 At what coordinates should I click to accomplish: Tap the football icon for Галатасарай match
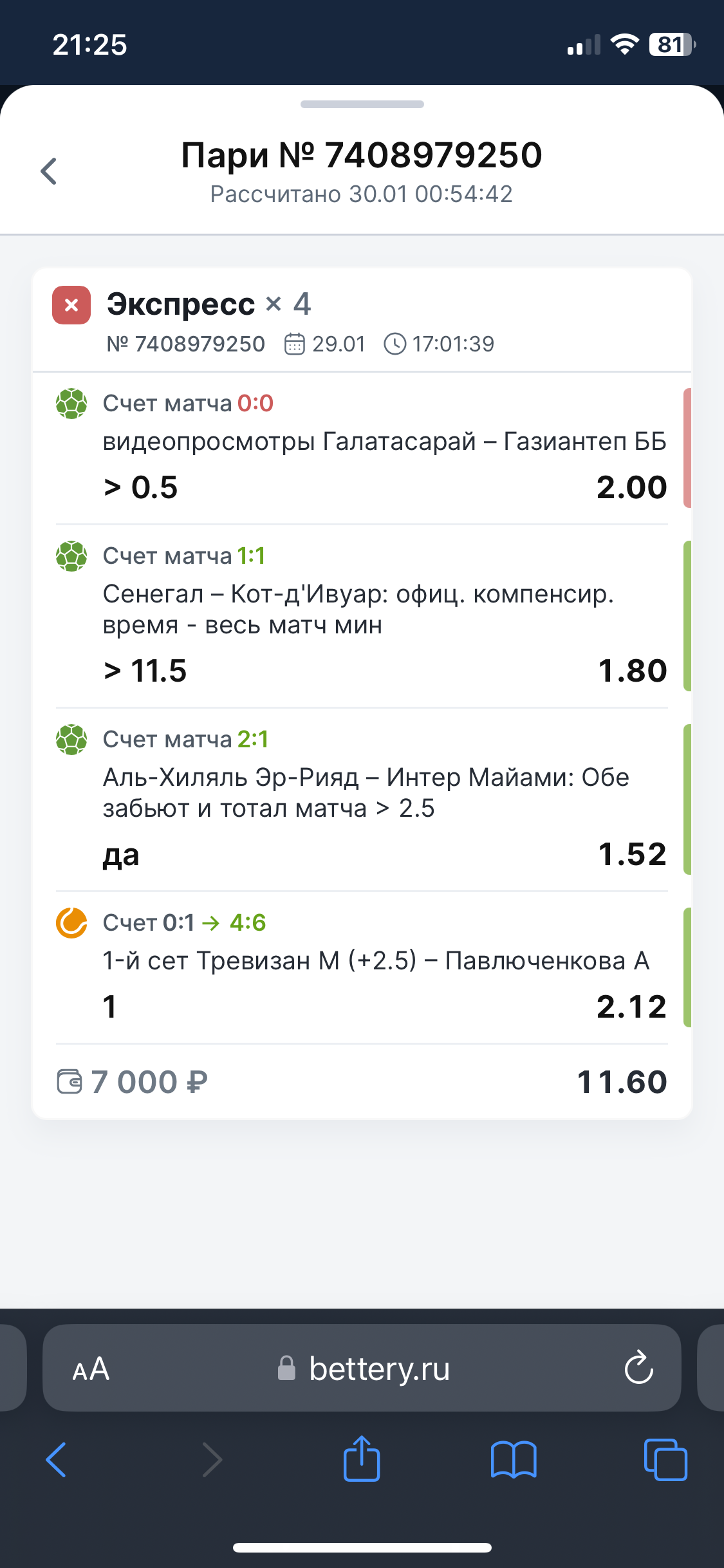point(71,404)
